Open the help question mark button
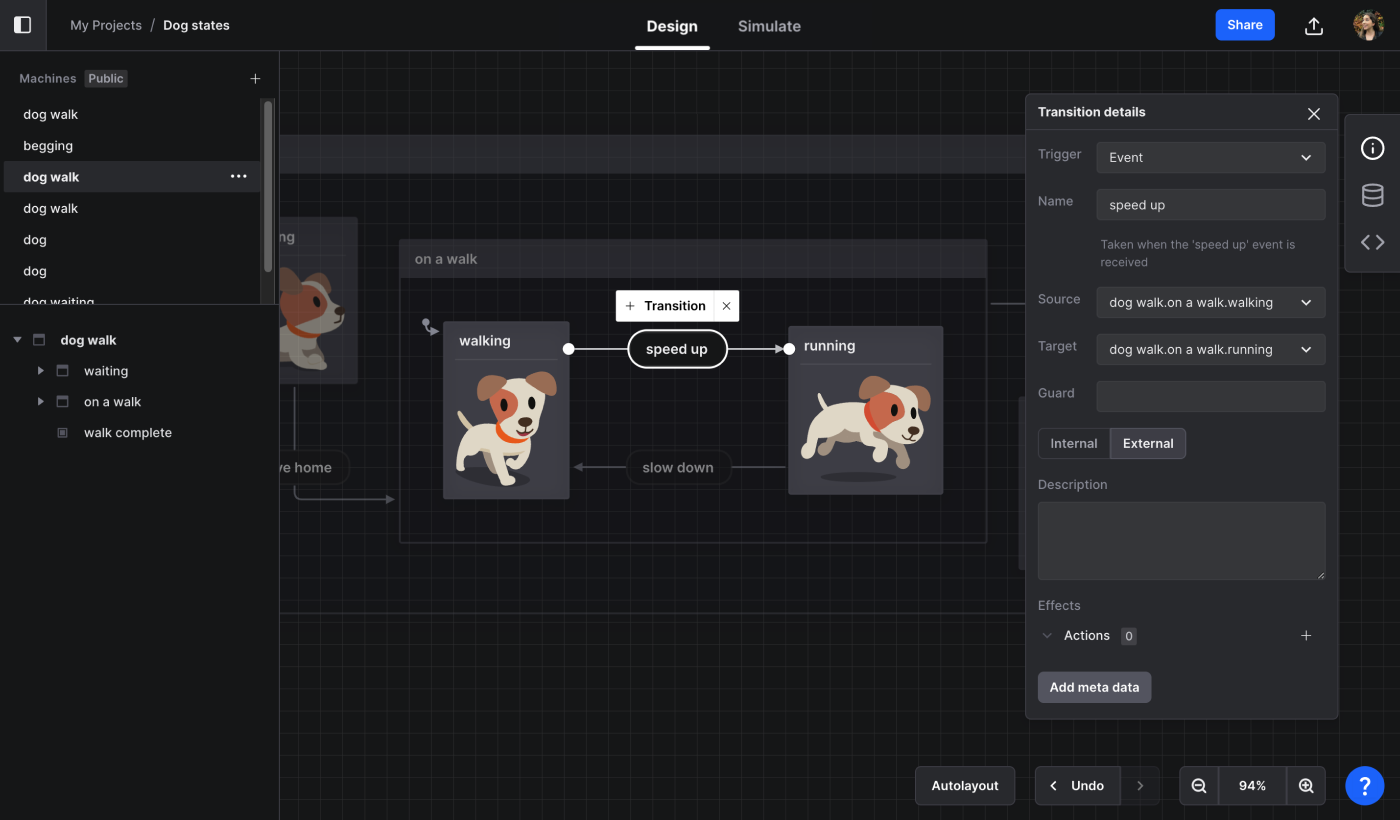Viewport: 1400px width, 820px height. (1364, 786)
